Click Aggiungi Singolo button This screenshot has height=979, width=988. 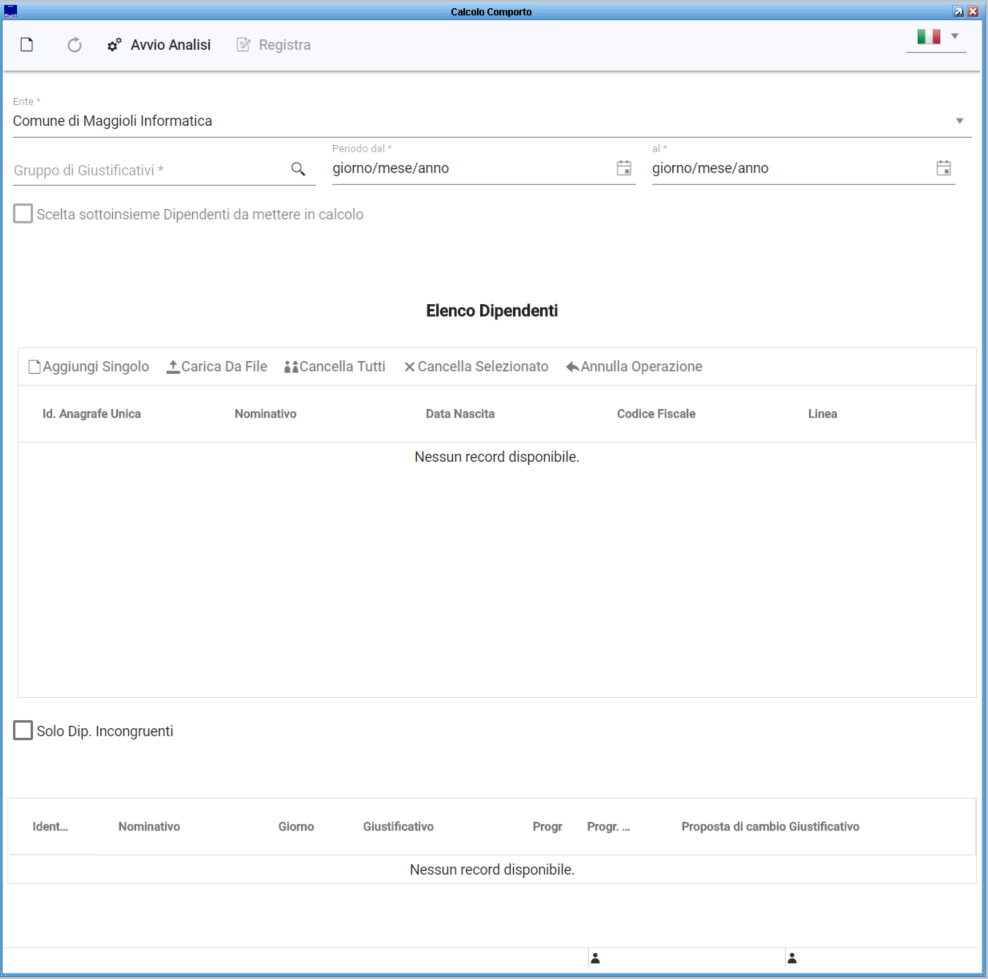[x=89, y=367]
